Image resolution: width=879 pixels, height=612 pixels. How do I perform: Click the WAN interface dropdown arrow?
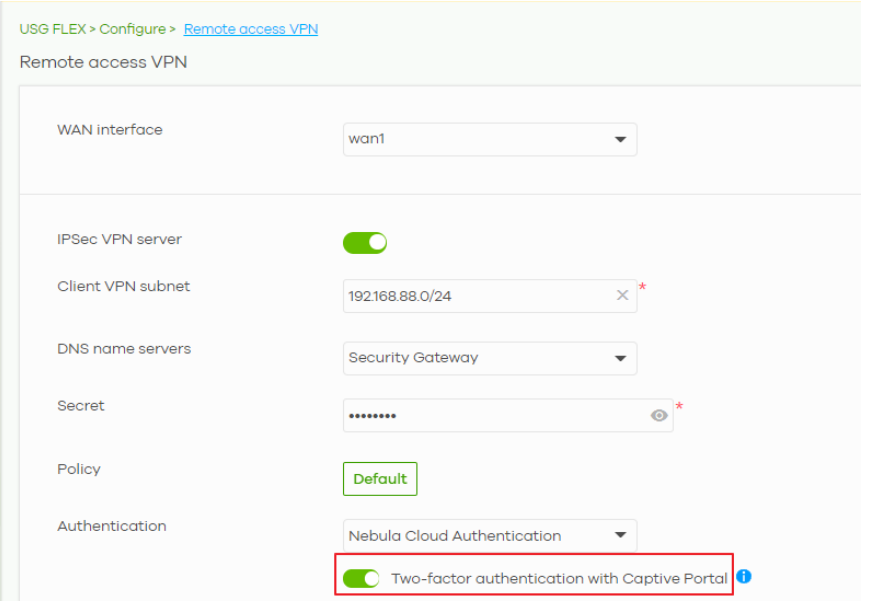pos(619,140)
